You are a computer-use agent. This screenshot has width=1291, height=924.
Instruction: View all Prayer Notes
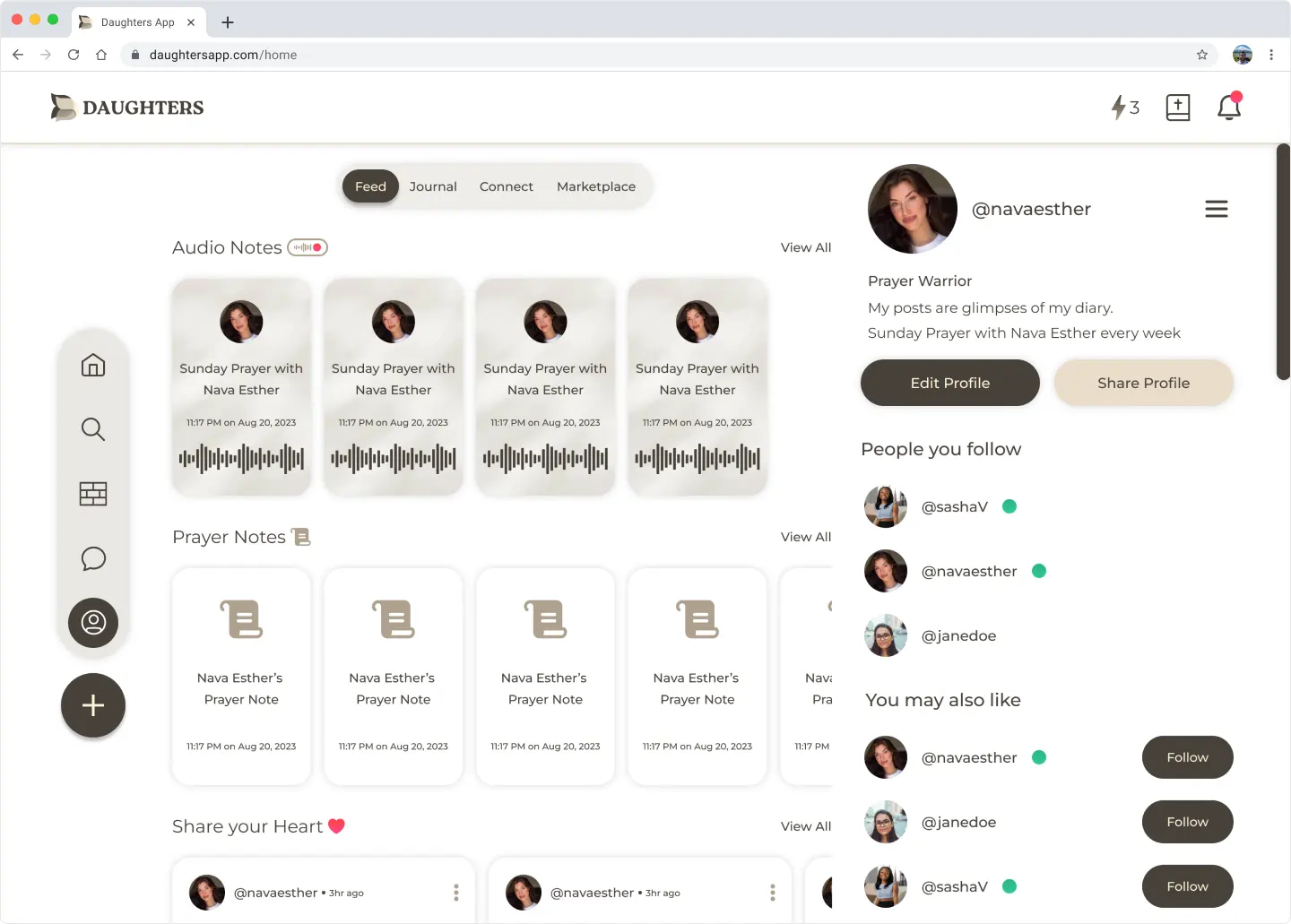pos(805,537)
